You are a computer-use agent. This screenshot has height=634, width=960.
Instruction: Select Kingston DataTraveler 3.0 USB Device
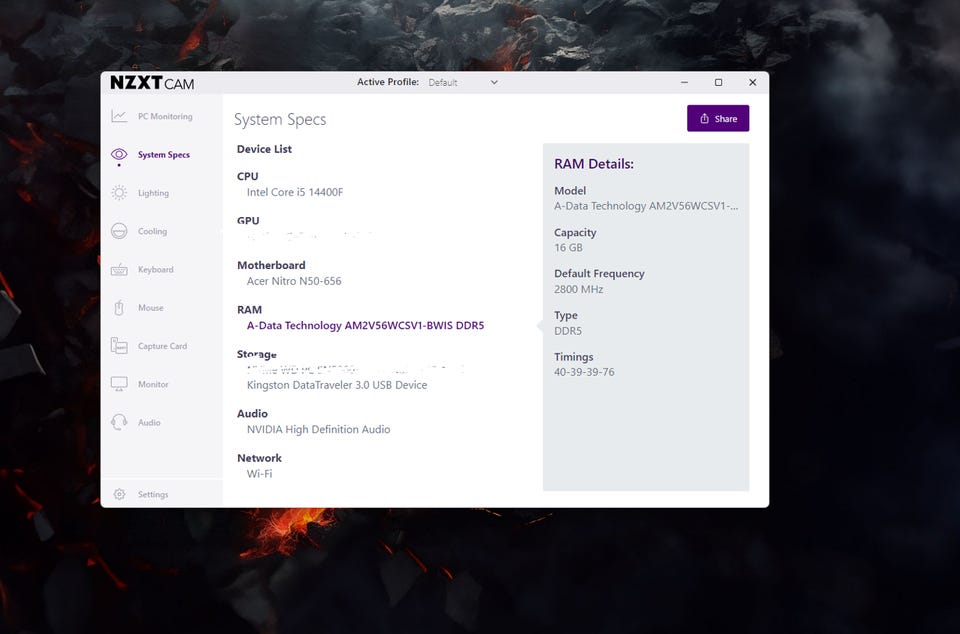point(337,385)
